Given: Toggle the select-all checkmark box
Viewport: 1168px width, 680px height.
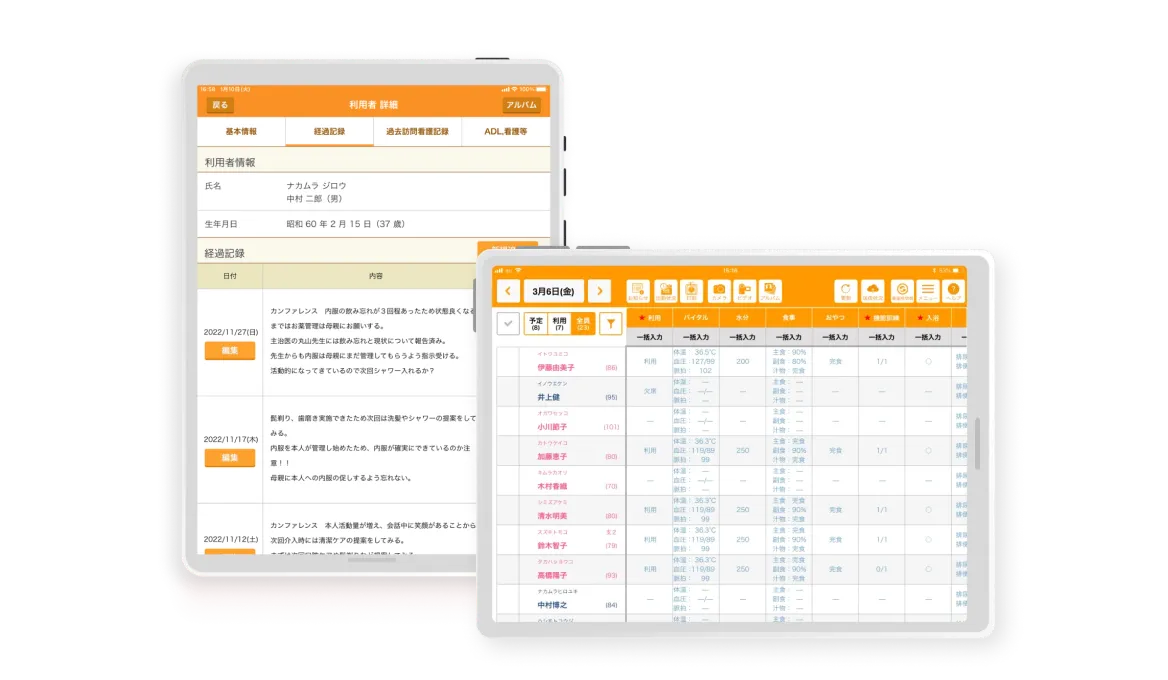Looking at the screenshot, I should (508, 323).
